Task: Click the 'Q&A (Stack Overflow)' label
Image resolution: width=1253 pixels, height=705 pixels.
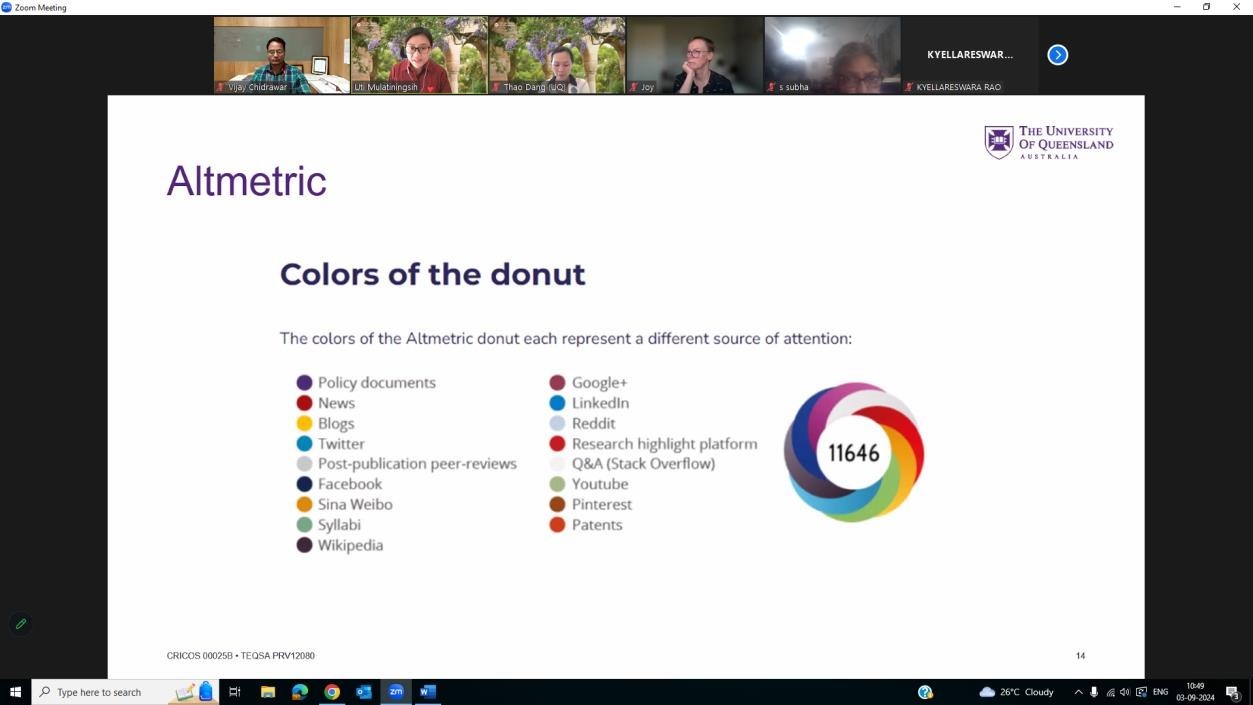Action: (643, 464)
